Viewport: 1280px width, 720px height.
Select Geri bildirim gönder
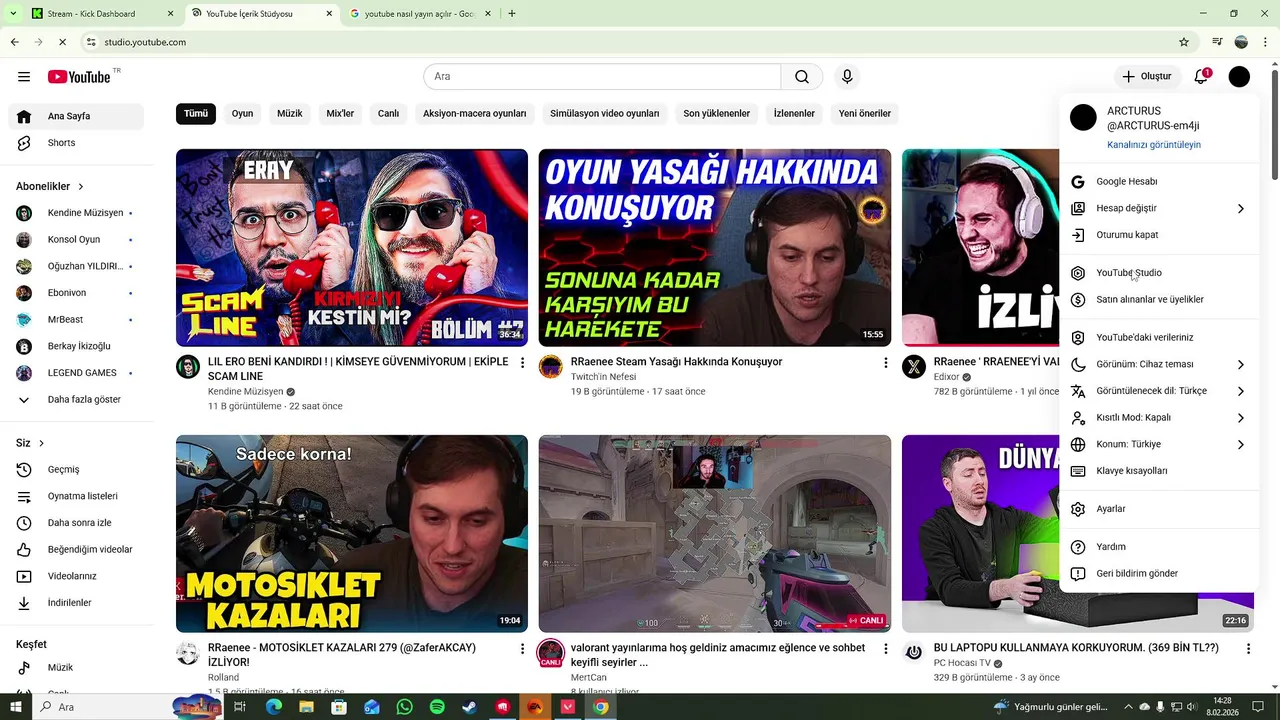(1159, 574)
